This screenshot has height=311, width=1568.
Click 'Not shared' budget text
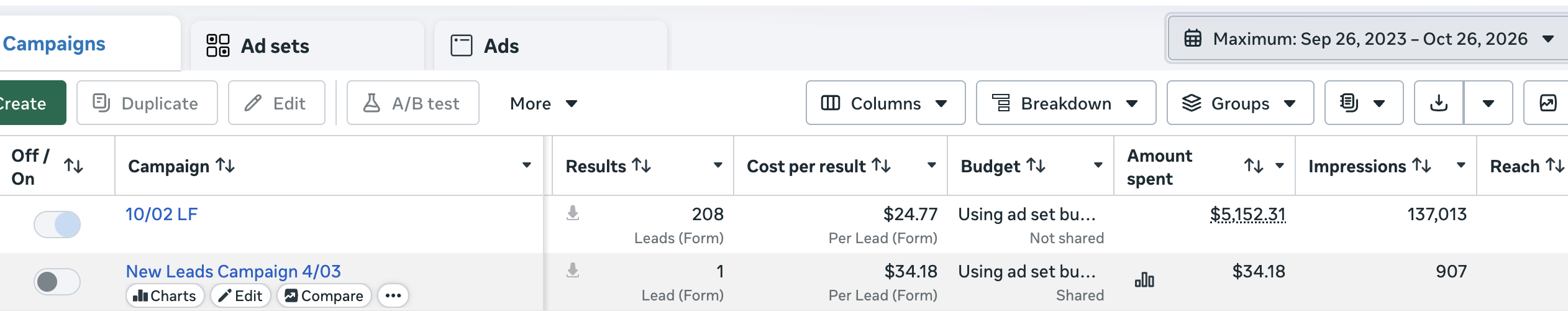(x=1067, y=238)
